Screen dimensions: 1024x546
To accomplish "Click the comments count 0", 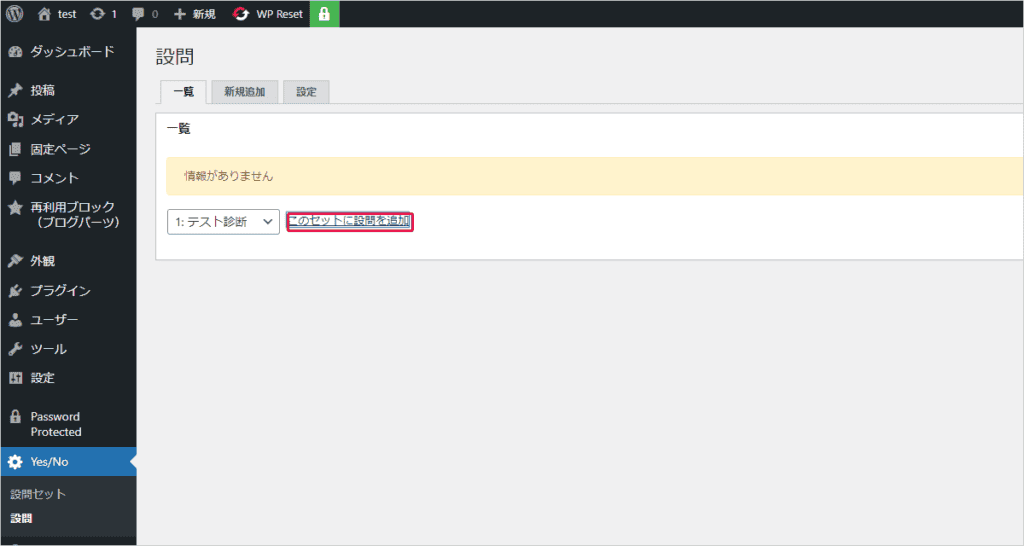I will pyautogui.click(x=155, y=14).
